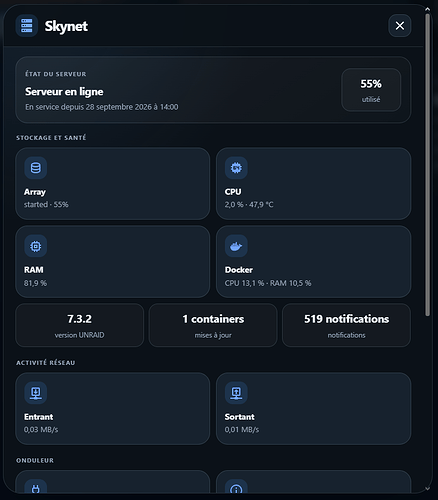
Task: Click the Entrant network download icon
Action: [36, 393]
